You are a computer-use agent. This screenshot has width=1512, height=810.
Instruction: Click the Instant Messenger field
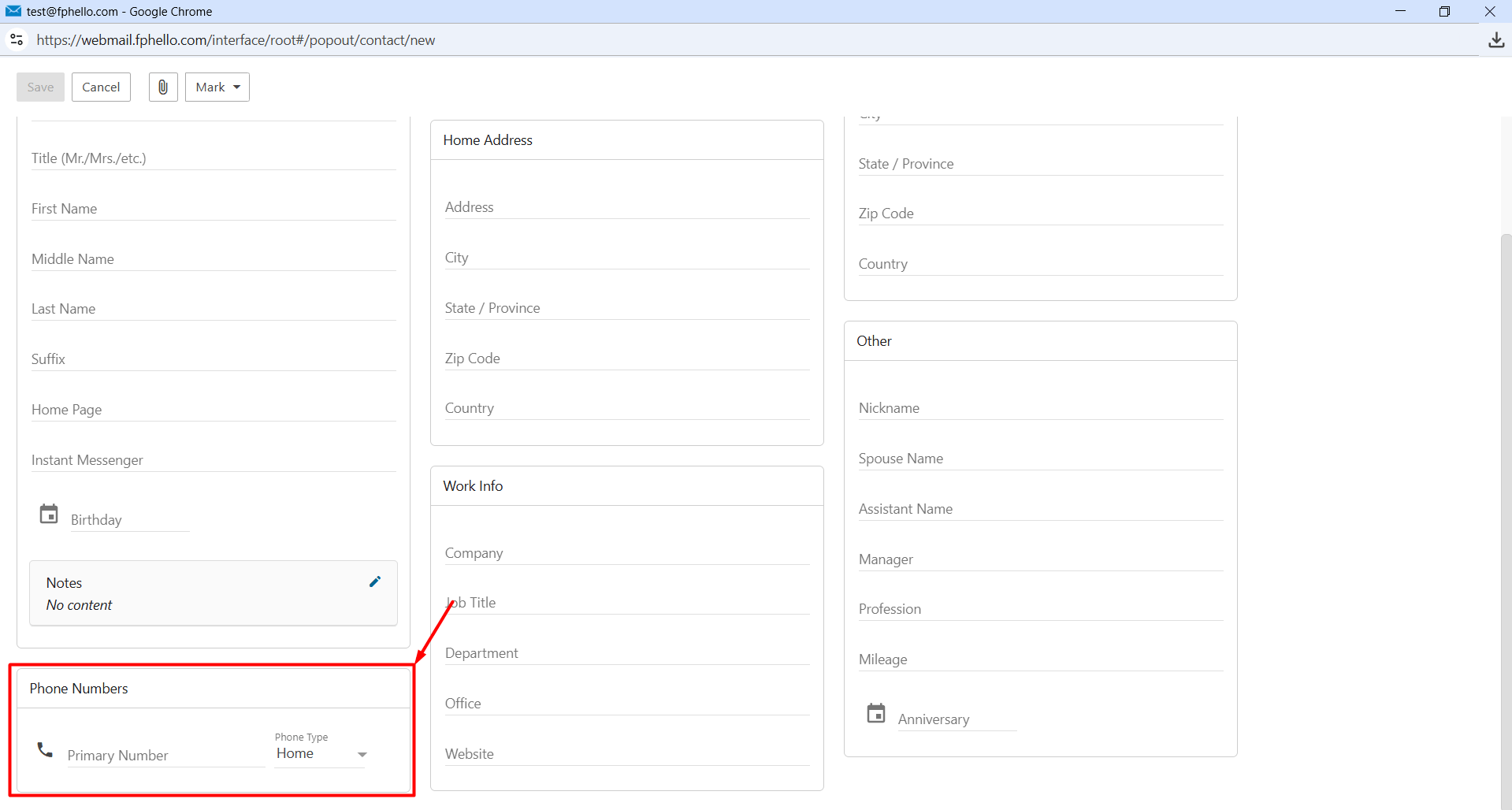point(214,460)
